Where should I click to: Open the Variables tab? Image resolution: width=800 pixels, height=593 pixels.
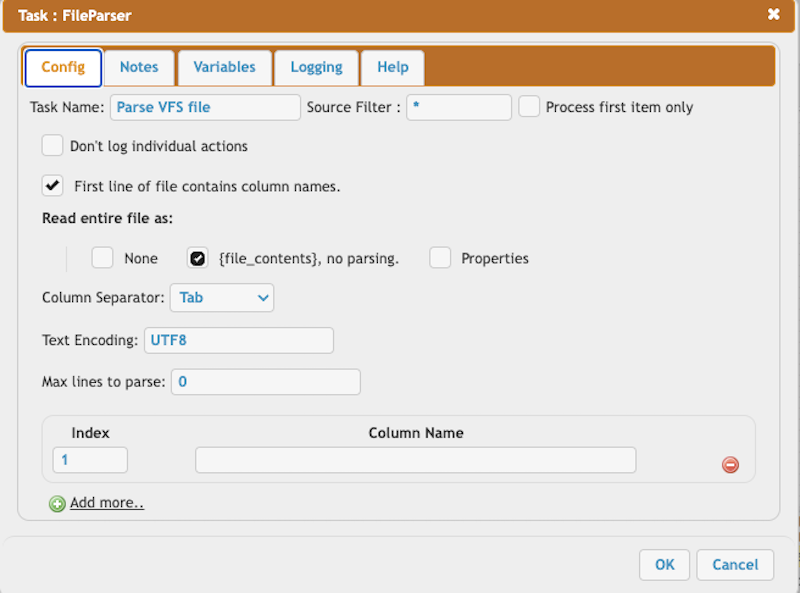224,67
